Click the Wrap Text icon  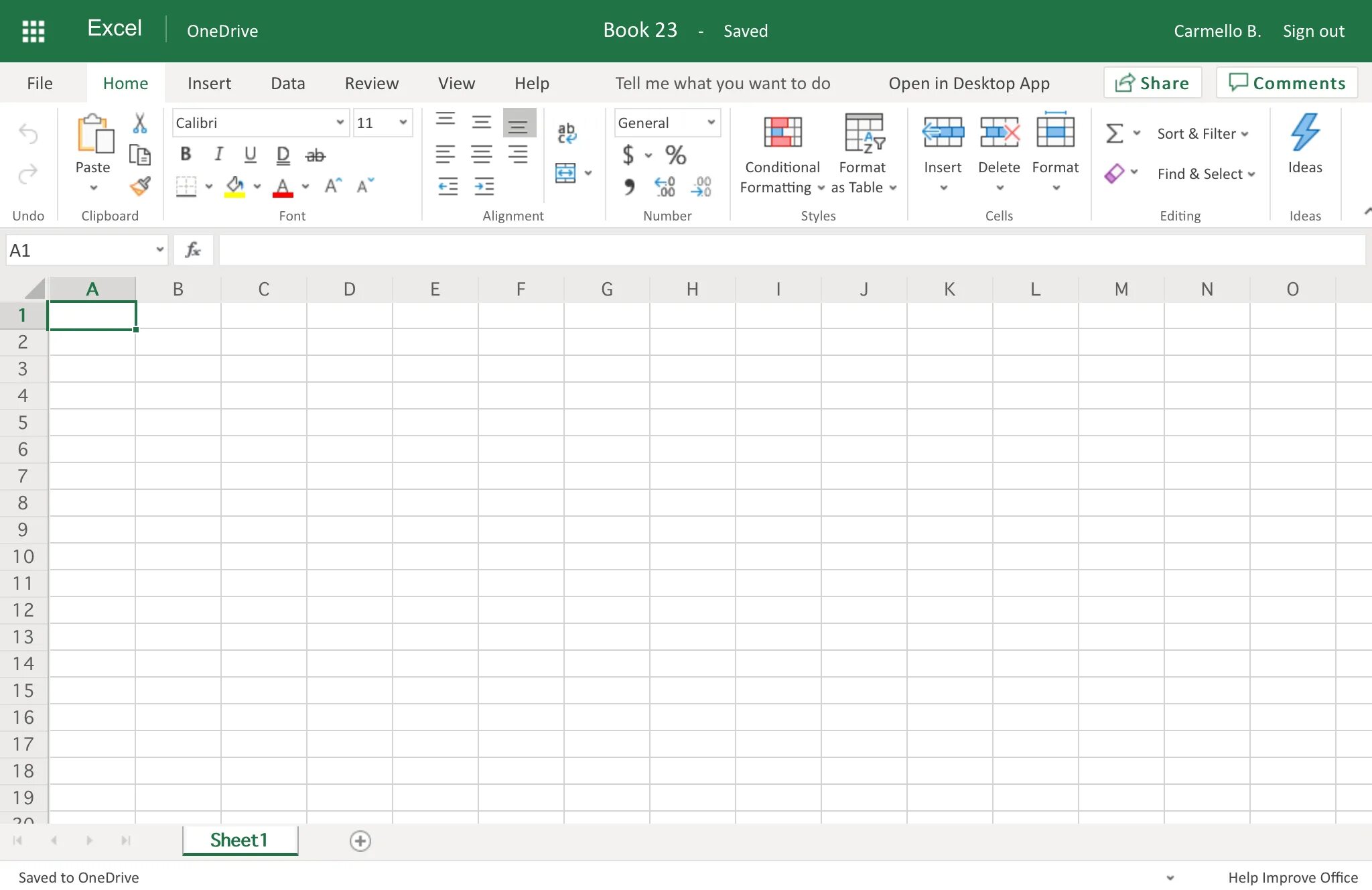point(567,133)
